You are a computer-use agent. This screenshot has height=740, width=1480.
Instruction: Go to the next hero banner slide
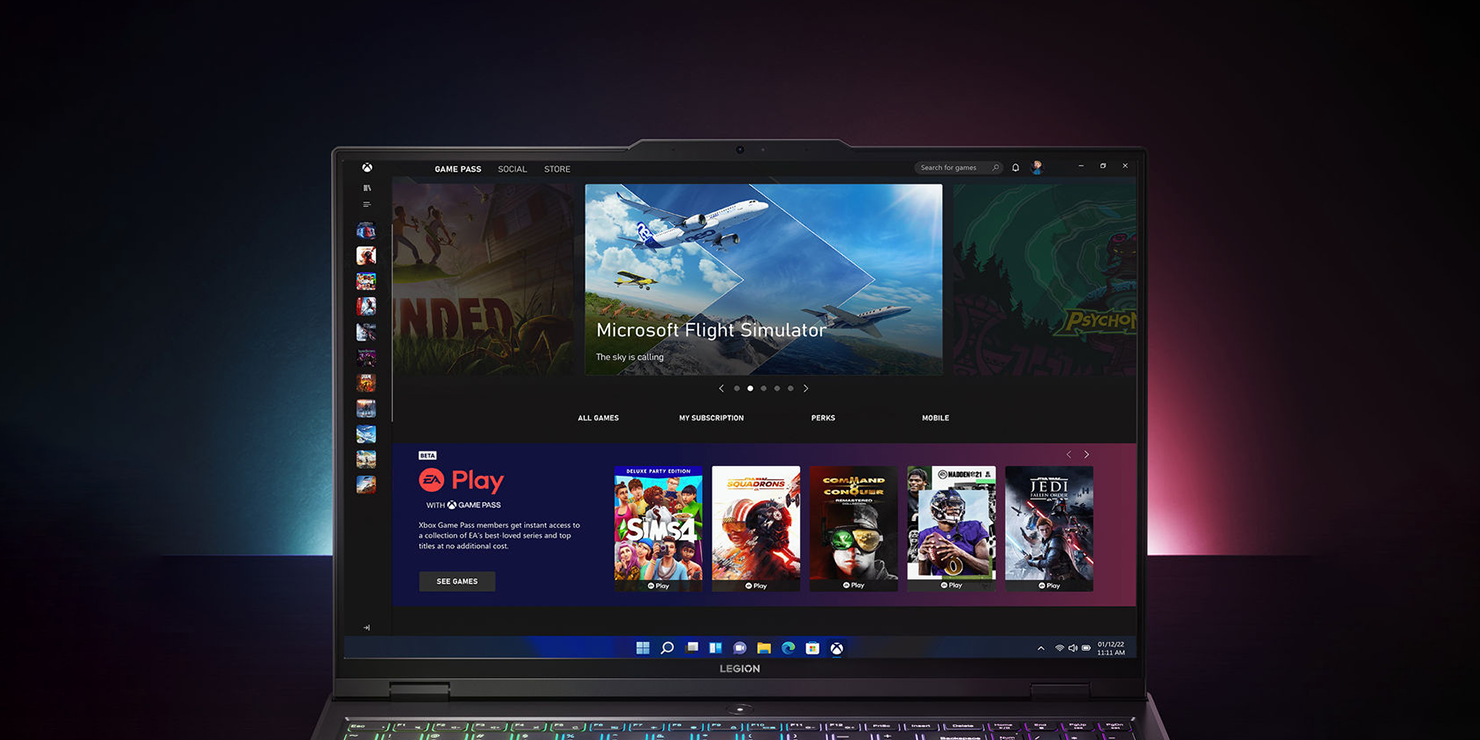click(805, 388)
